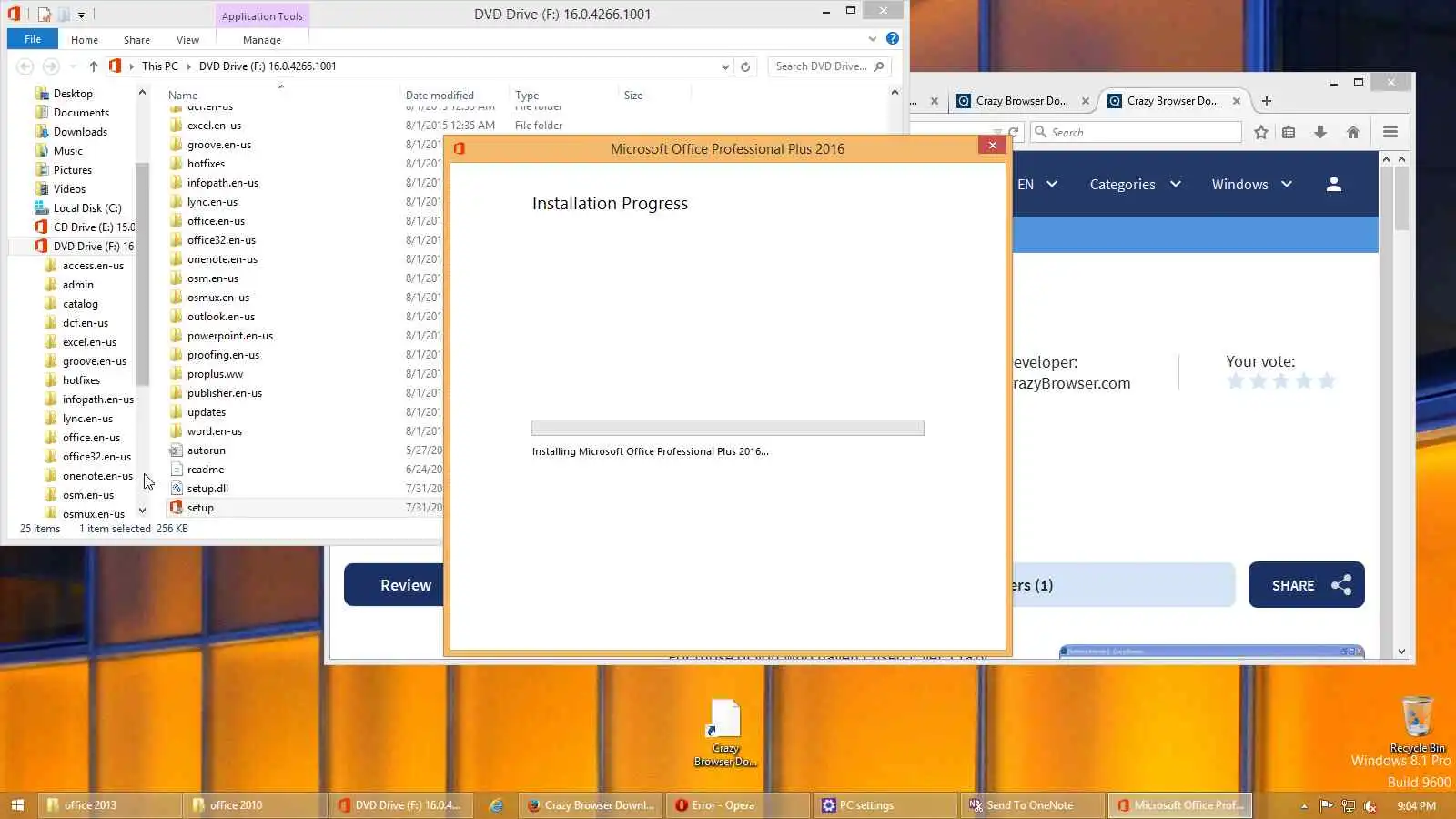Open the user account icon on the website
1456x819 pixels.
[1334, 184]
